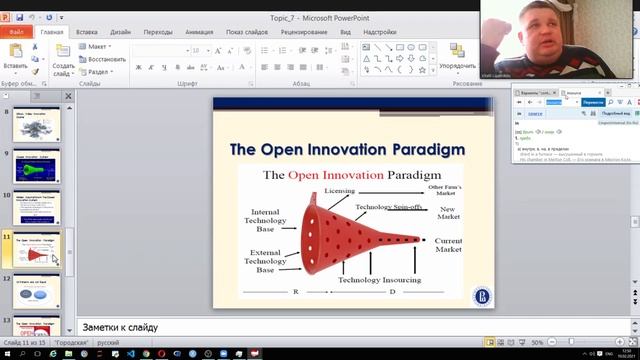
Task: Open the Упорядочить arrange dropdown
Action: pos(458,57)
